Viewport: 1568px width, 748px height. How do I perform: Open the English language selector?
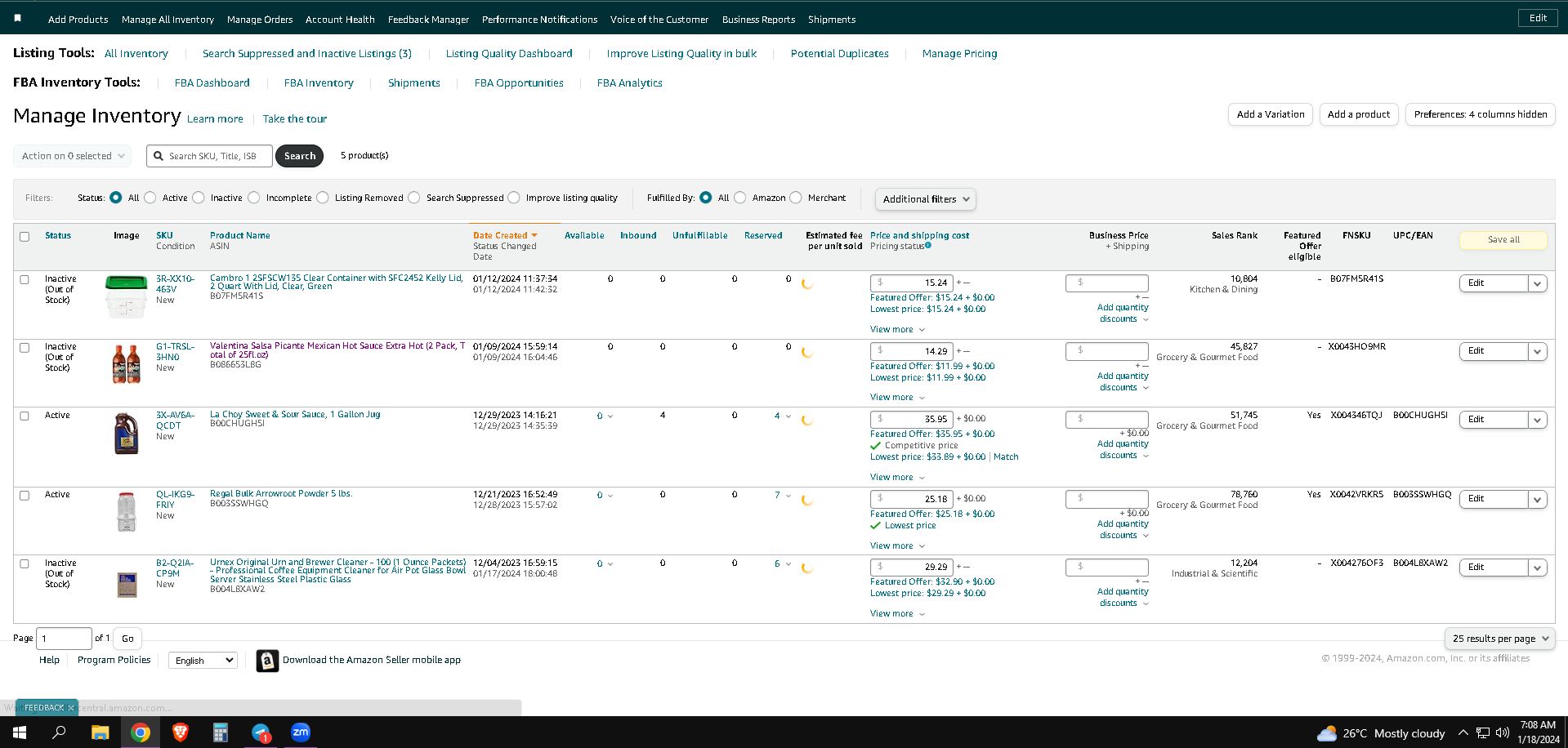203,661
